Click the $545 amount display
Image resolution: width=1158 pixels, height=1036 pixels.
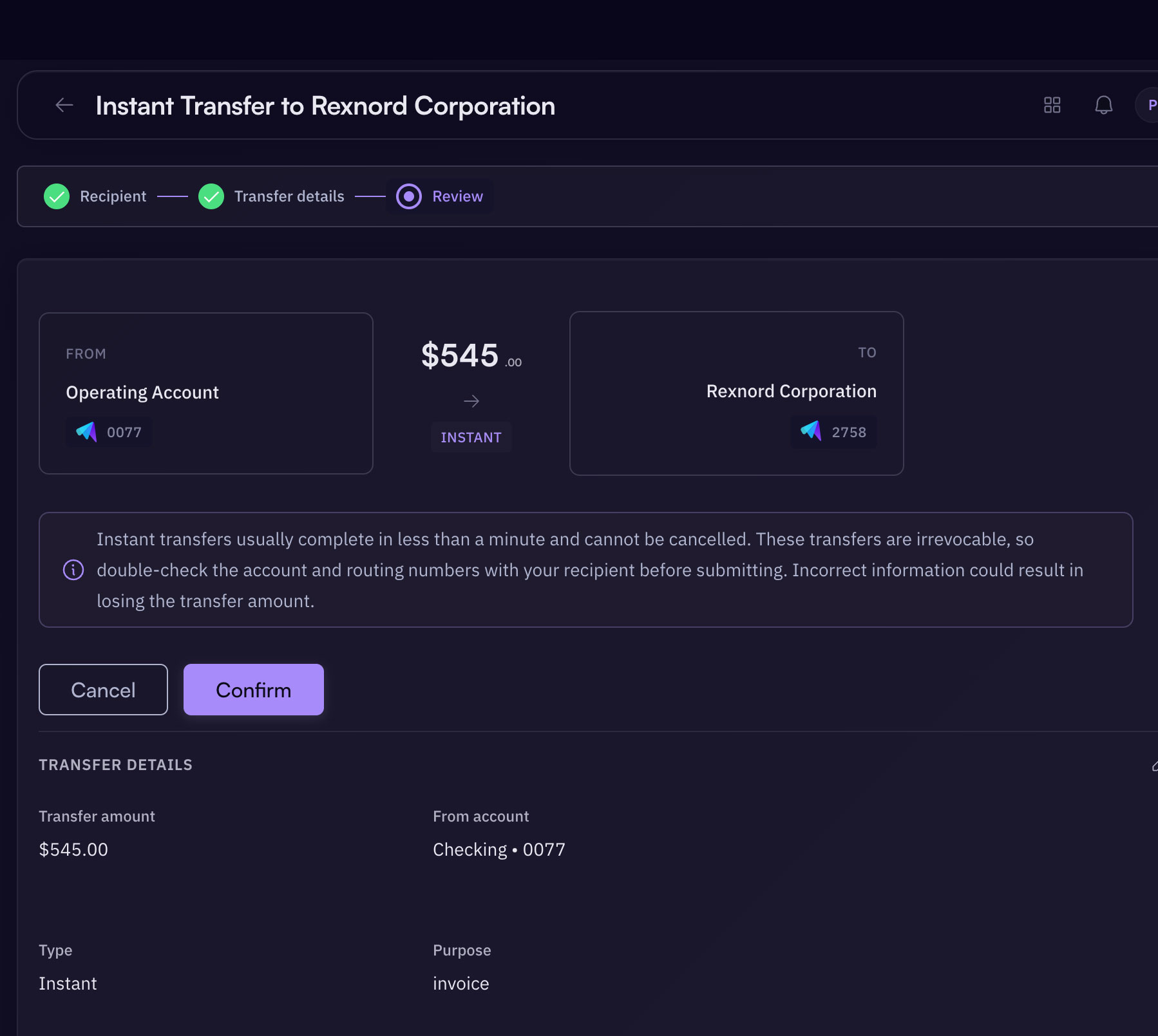(471, 355)
